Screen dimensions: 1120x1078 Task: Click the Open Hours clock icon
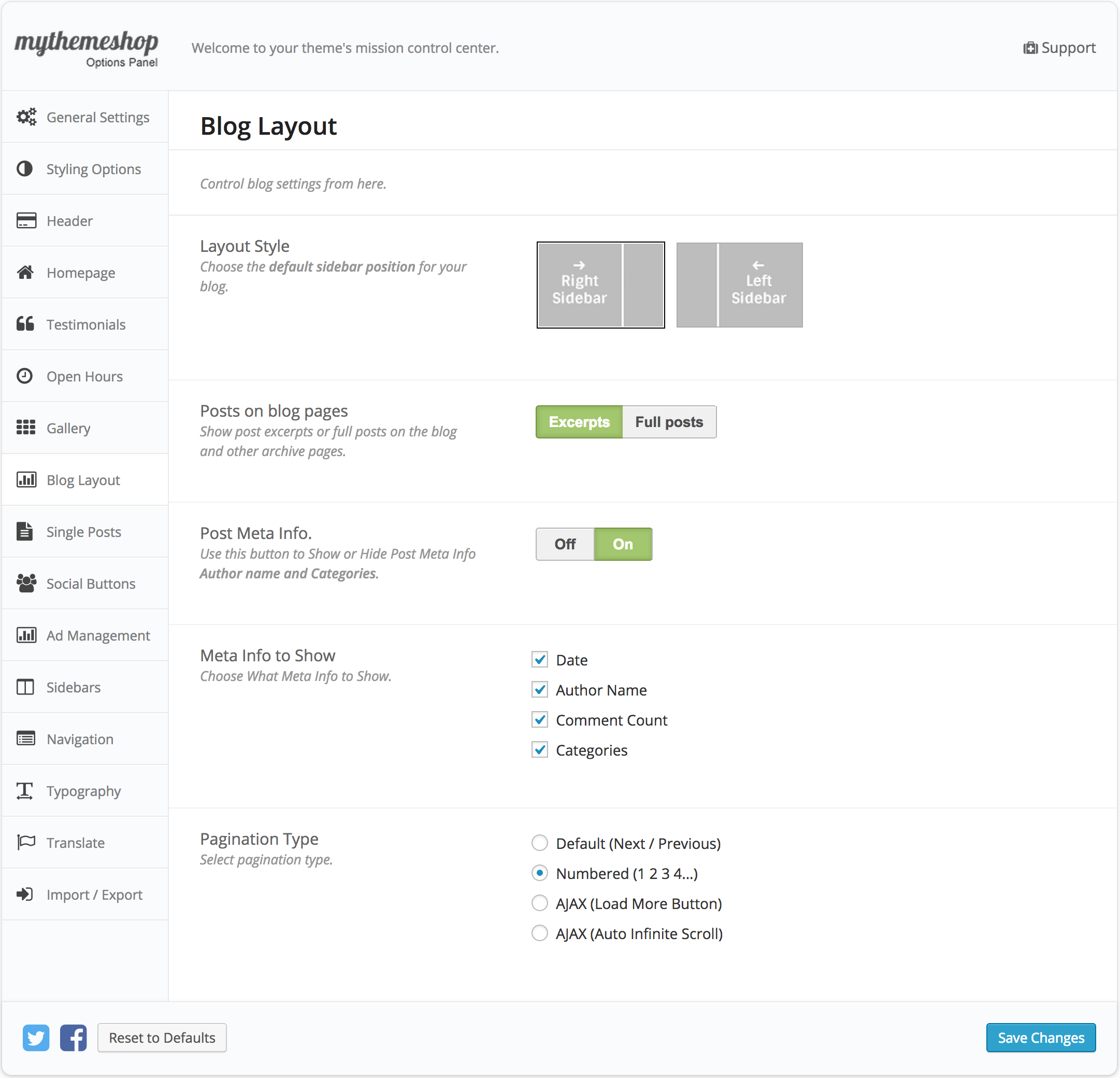tap(25, 376)
